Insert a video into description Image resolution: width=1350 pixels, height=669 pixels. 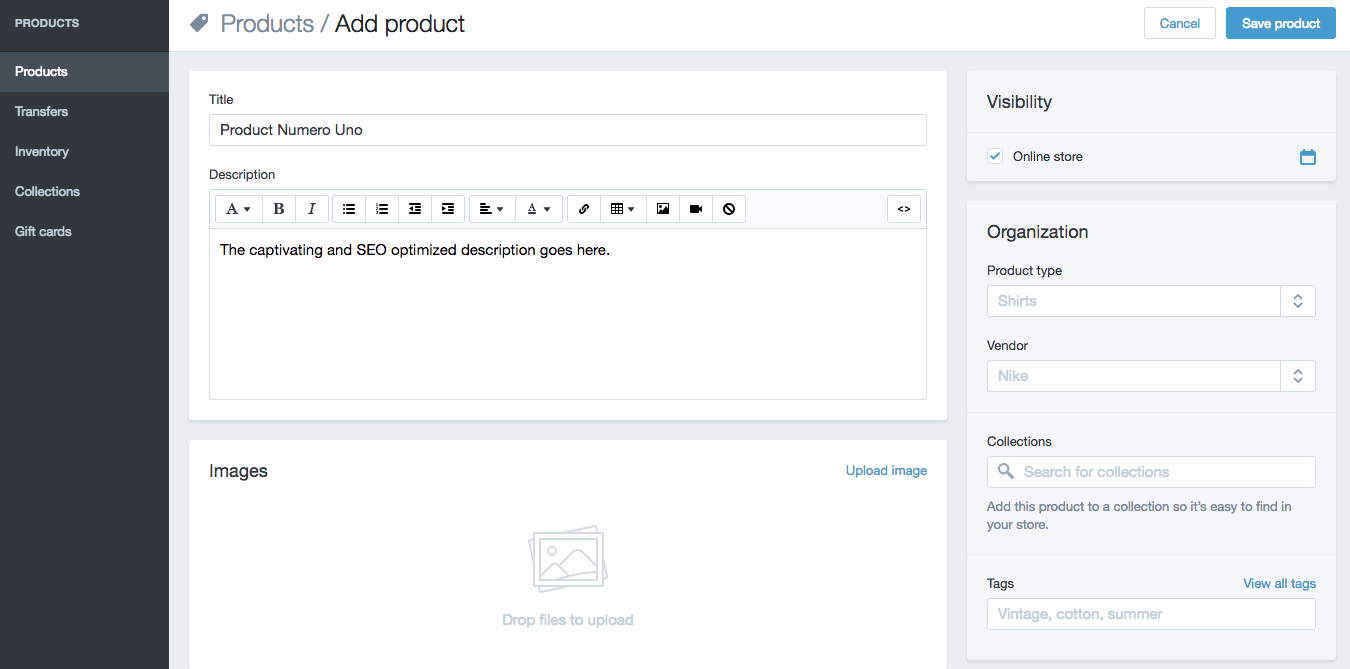pyautogui.click(x=696, y=209)
